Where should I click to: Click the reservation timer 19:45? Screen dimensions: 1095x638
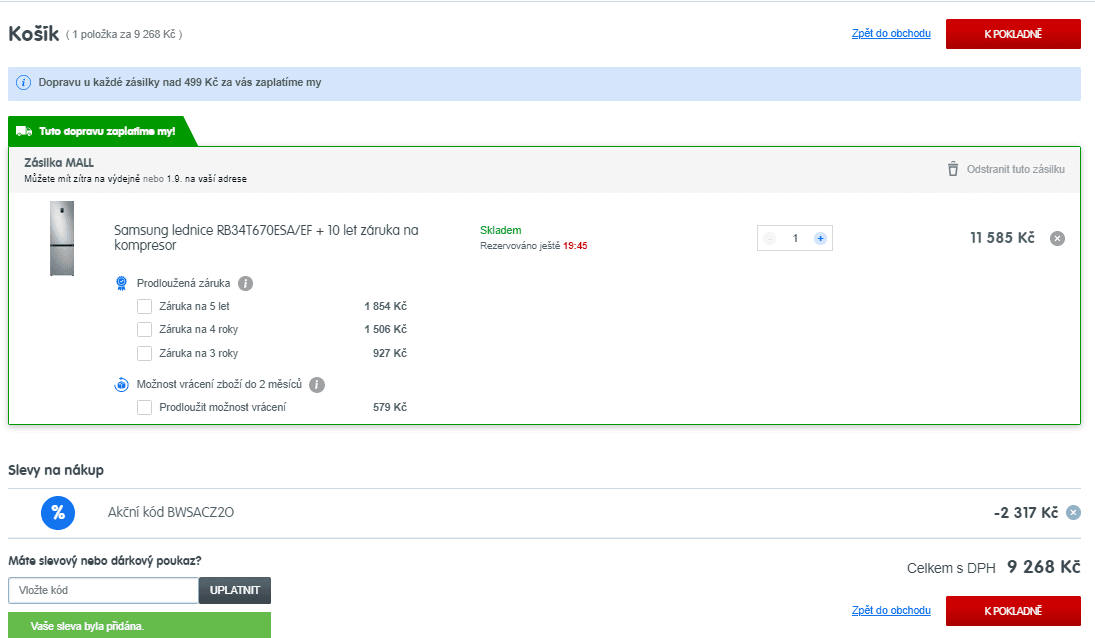click(x=575, y=246)
